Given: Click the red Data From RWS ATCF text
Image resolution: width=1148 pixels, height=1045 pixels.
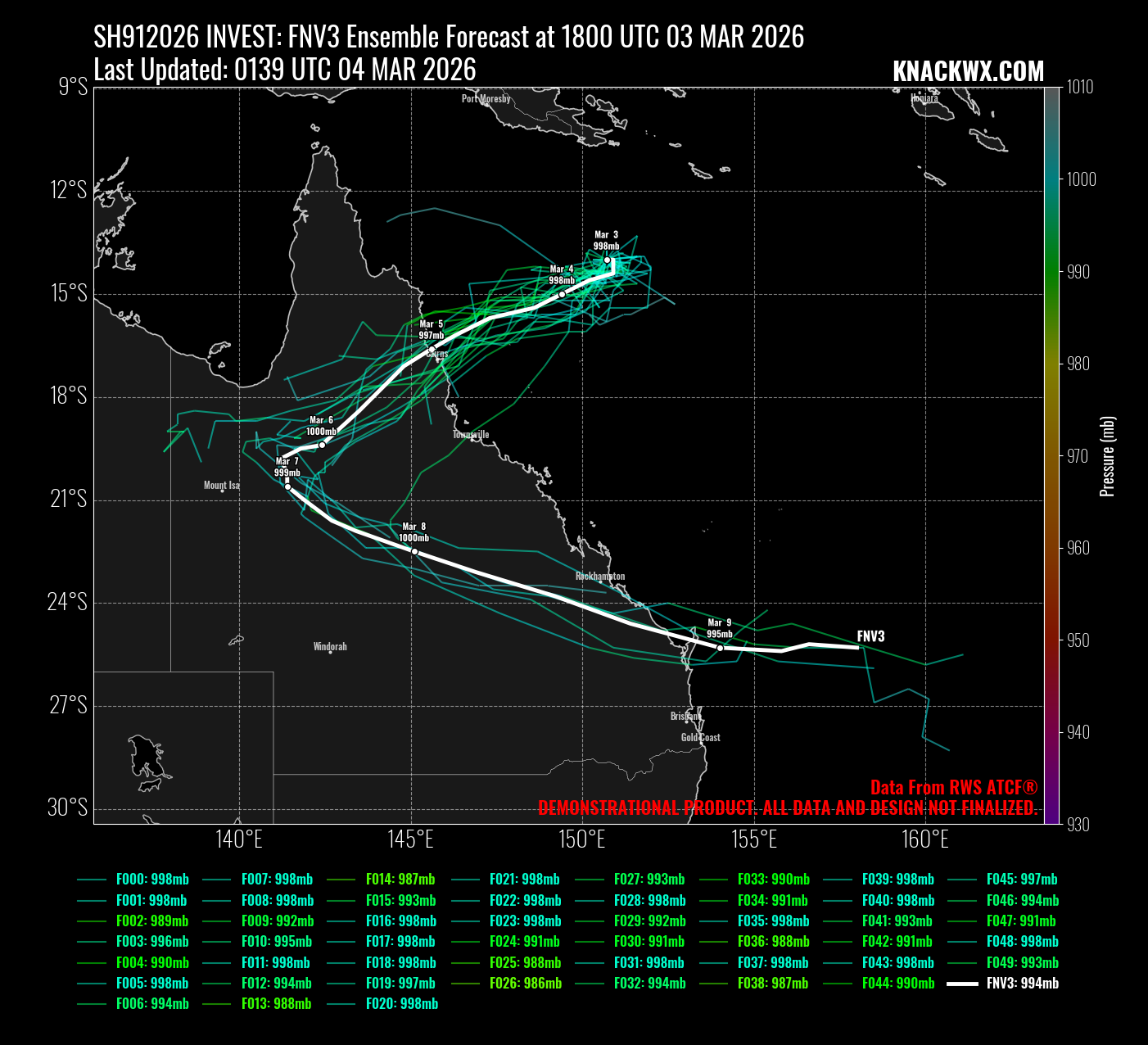Looking at the screenshot, I should pos(953,788).
